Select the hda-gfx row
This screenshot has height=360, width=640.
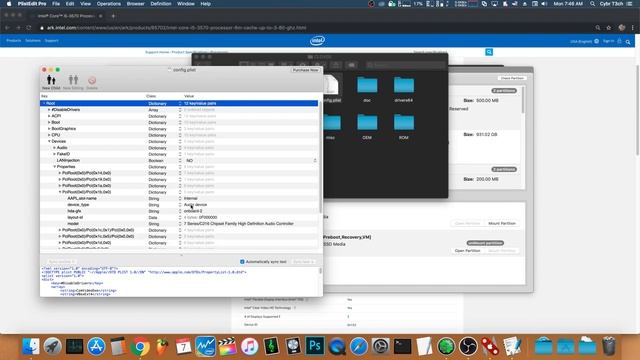coord(179,211)
